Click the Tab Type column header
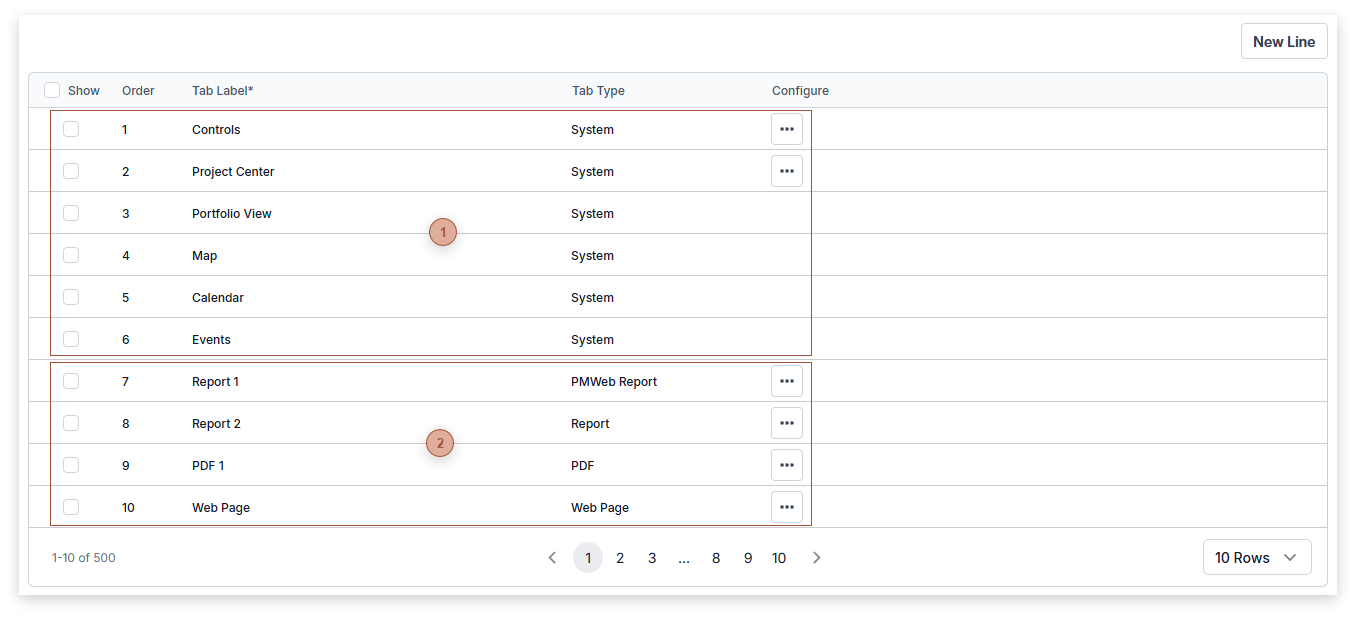Viewport: 1356px width, 618px height. click(598, 90)
